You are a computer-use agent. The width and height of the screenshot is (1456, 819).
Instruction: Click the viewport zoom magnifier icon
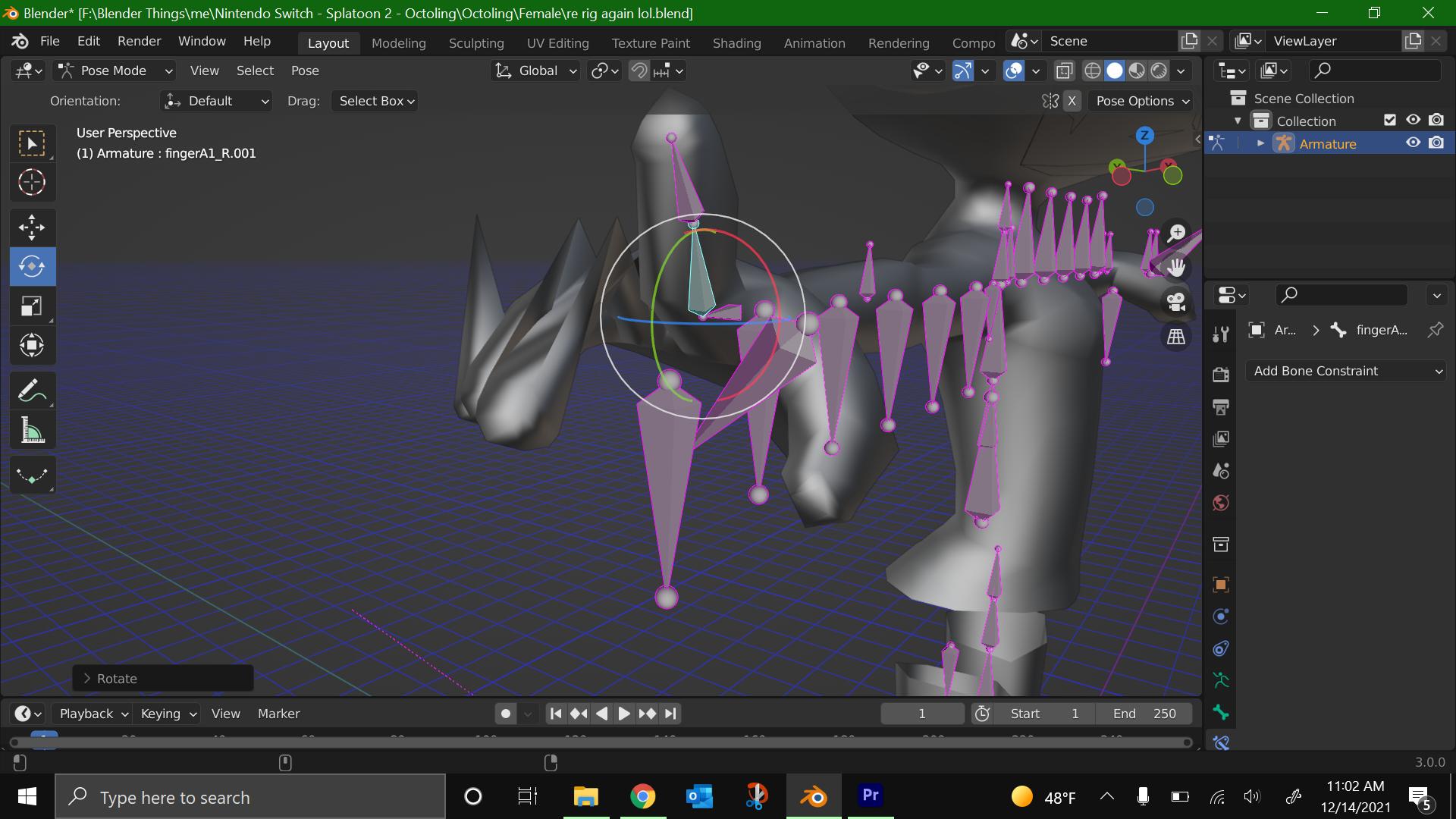pos(1176,233)
